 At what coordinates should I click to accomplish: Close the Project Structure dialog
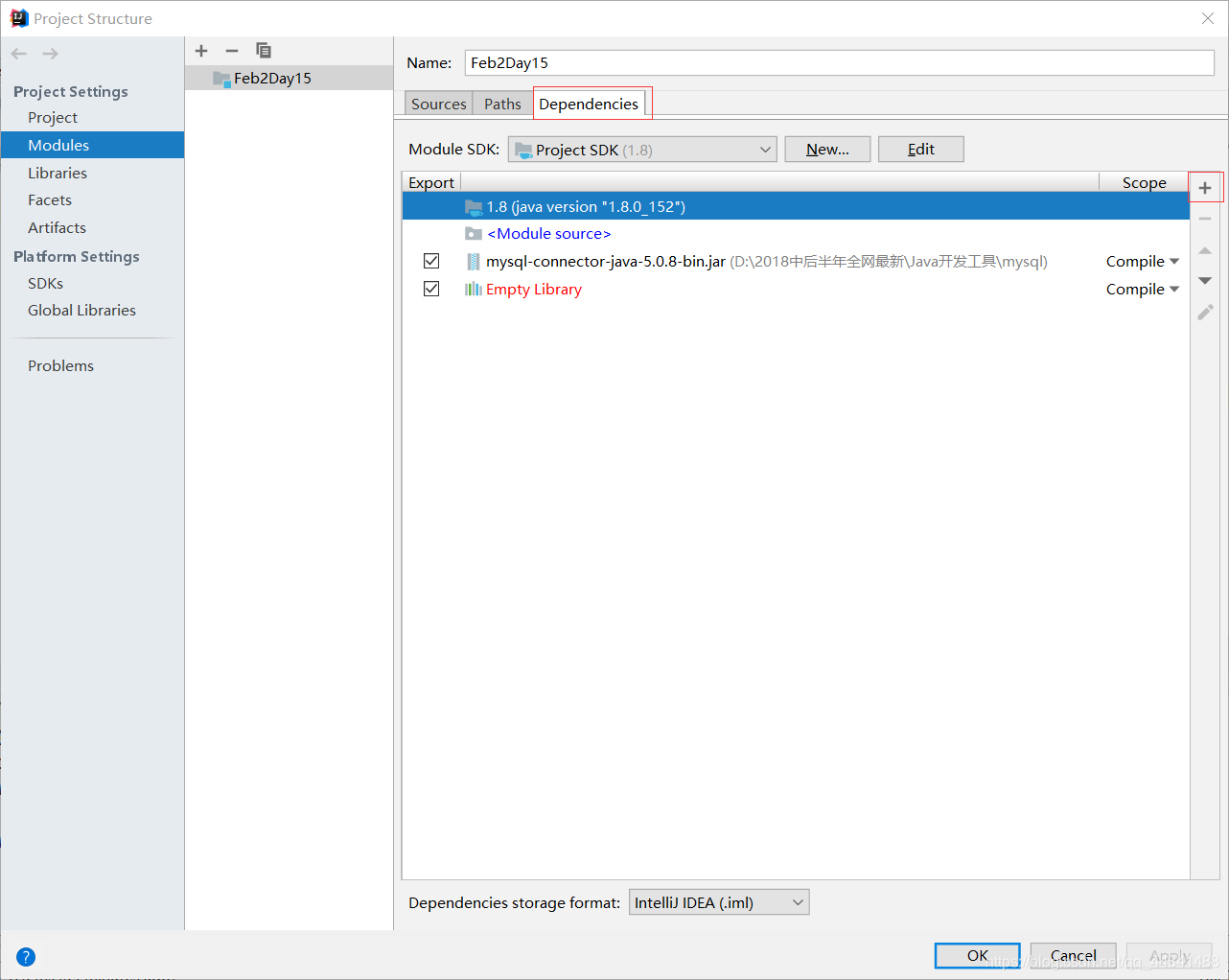(1208, 18)
